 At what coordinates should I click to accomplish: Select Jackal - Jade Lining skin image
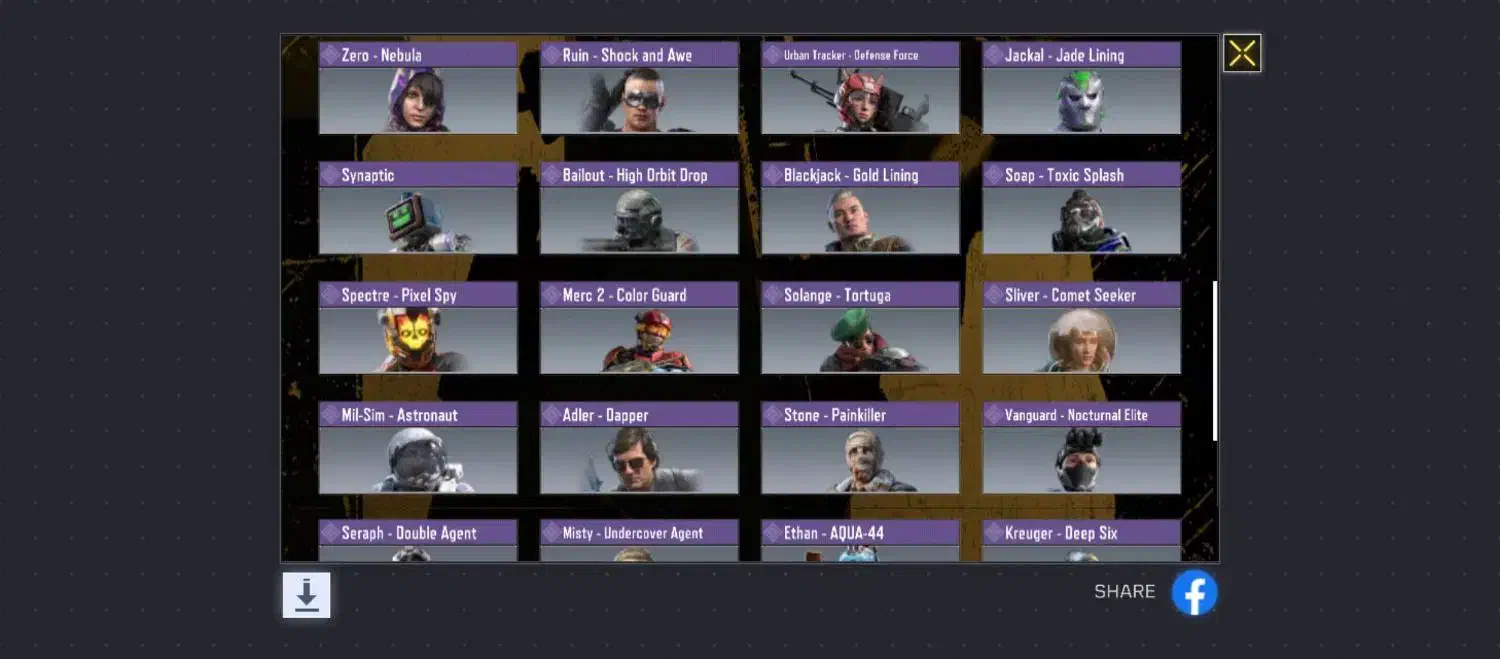(x=1081, y=100)
